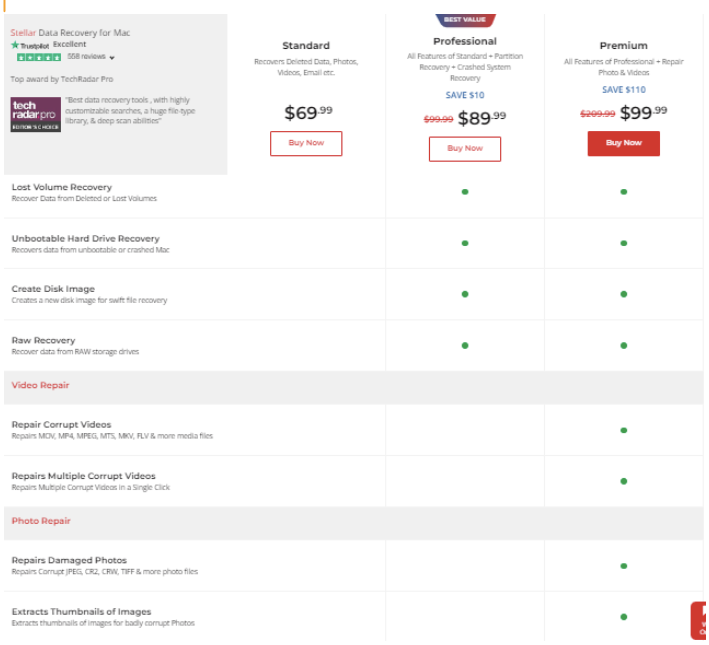Click Premium's Repair Corrupt Videos green dot

pyautogui.click(x=623, y=430)
